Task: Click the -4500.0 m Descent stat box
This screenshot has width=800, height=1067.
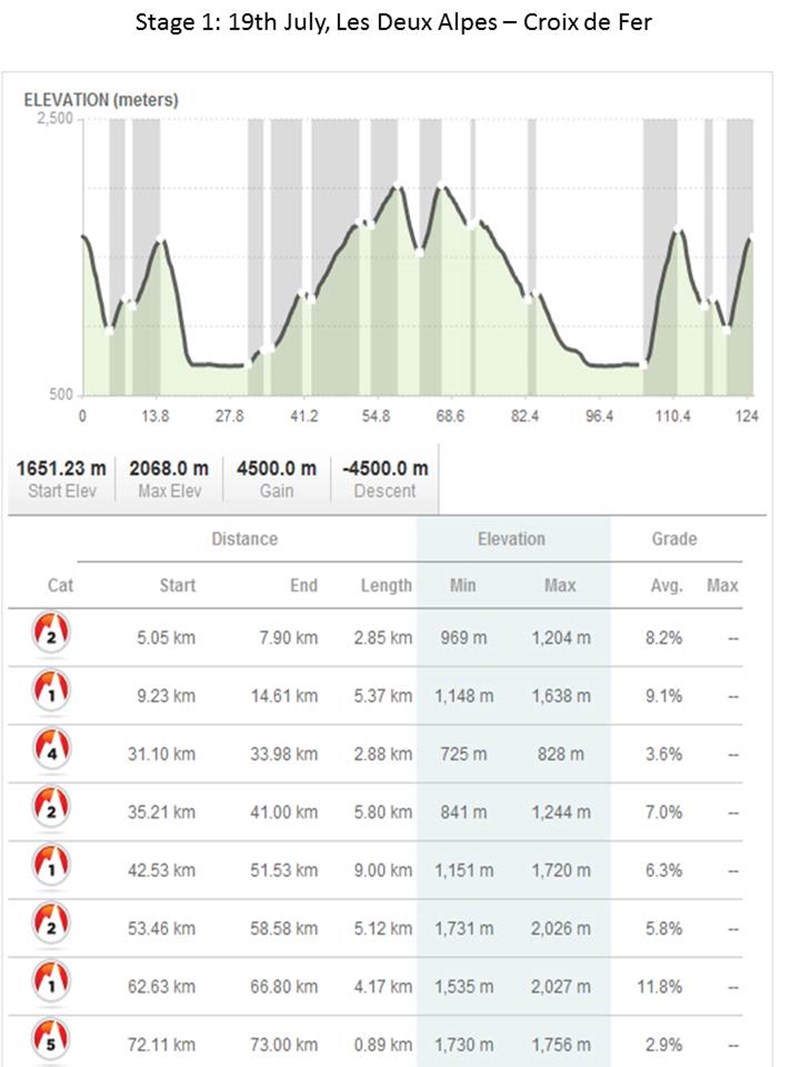Action: click(385, 479)
